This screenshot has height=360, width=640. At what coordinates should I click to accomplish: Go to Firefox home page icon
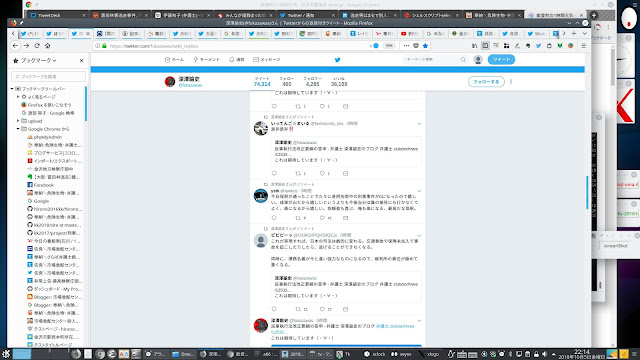tap(47, 46)
